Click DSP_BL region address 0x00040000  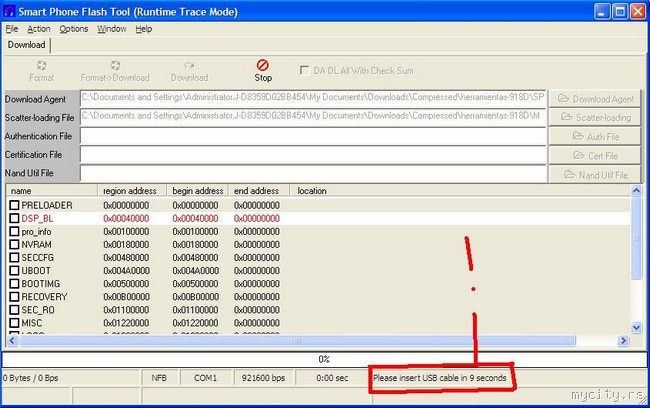[126, 218]
